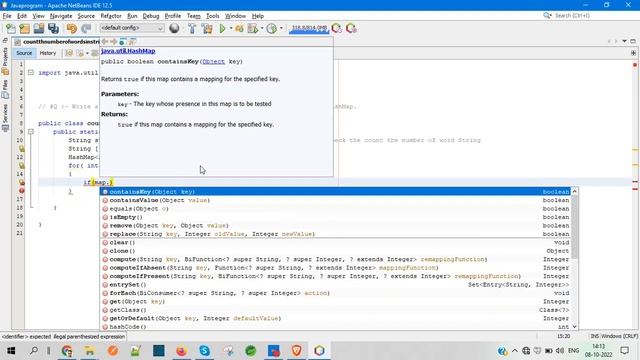Collapse the main method fold on line 9
Viewport: 640px width, 360px height.
click(31, 132)
